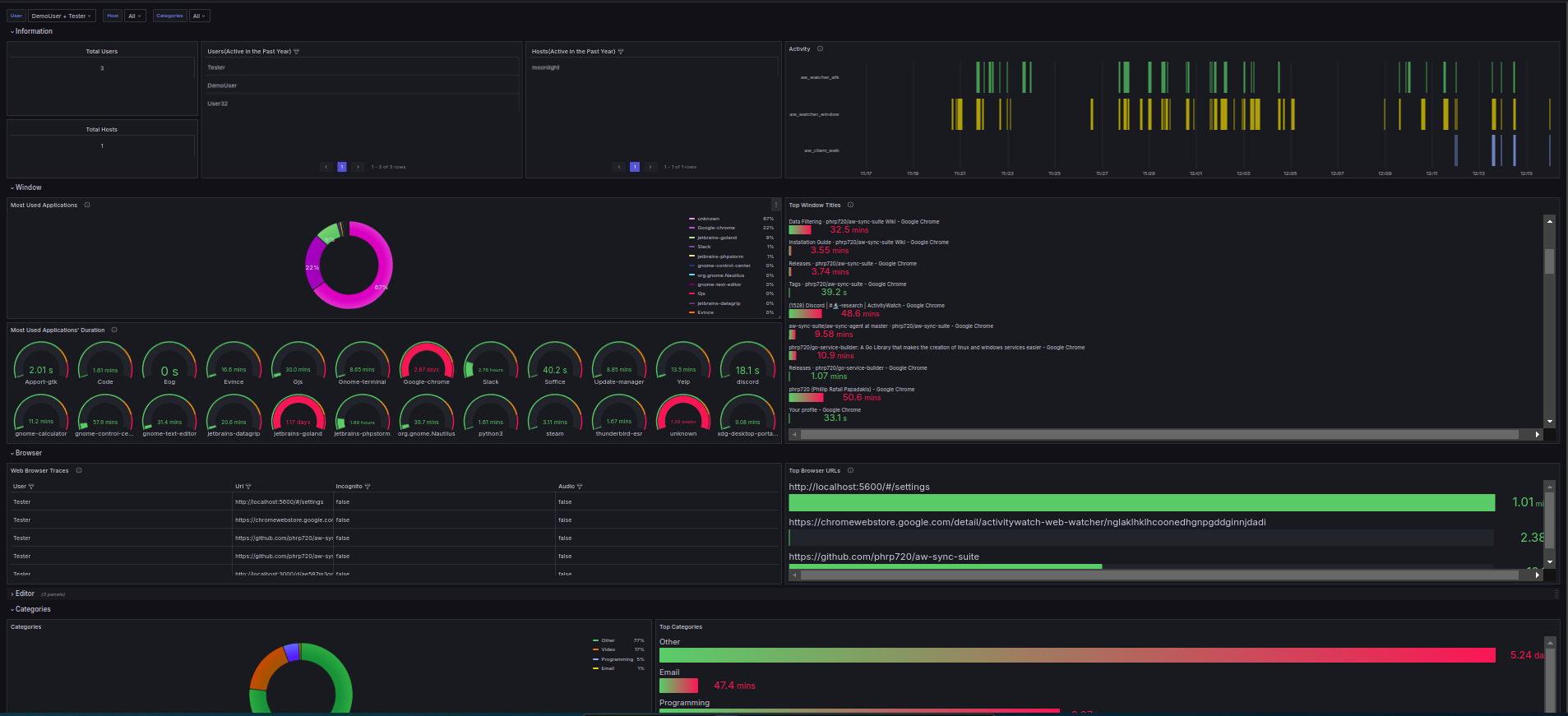Image resolution: width=1568 pixels, height=716 pixels.
Task: Click the Other category bar in Top Categories
Action: (x=1077, y=655)
